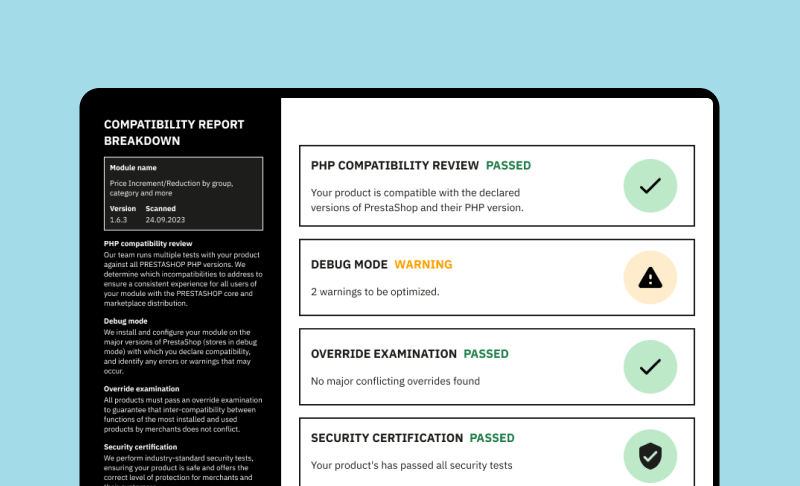
Task: Click the 'Price Increment/Reduction by group' module name
Action: tap(171, 188)
